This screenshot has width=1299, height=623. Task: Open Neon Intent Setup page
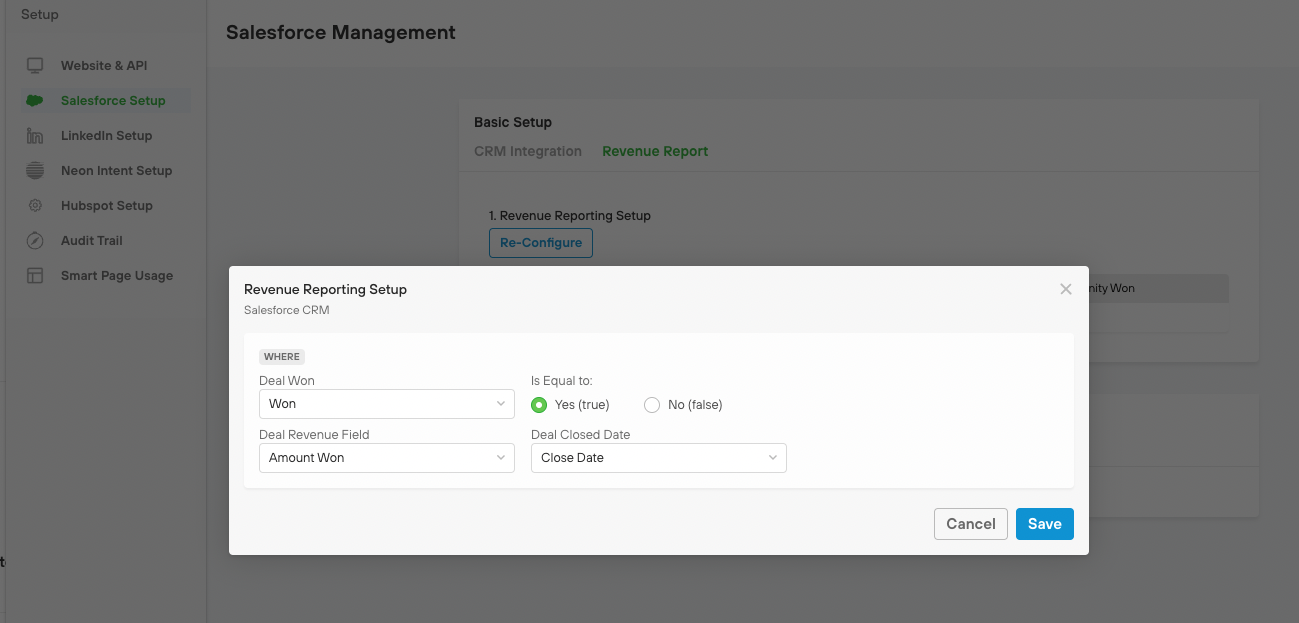pyautogui.click(x=116, y=171)
